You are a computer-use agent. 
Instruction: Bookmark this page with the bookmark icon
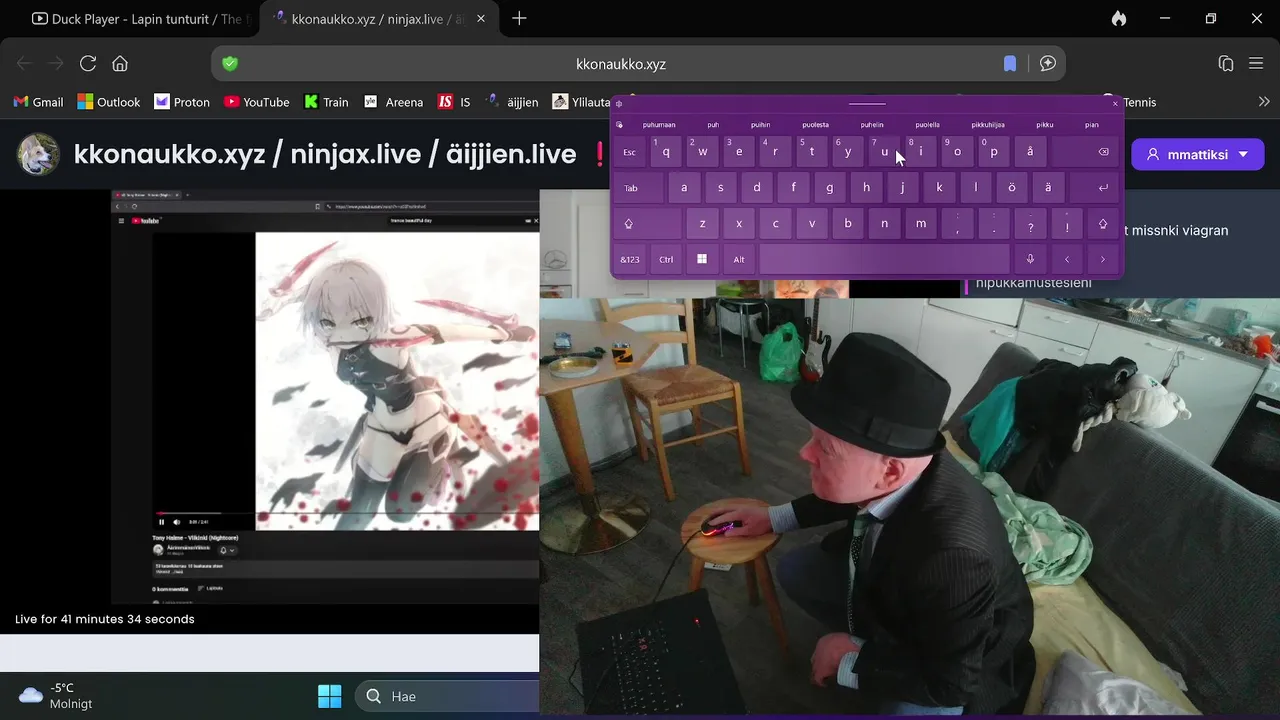pos(1010,64)
